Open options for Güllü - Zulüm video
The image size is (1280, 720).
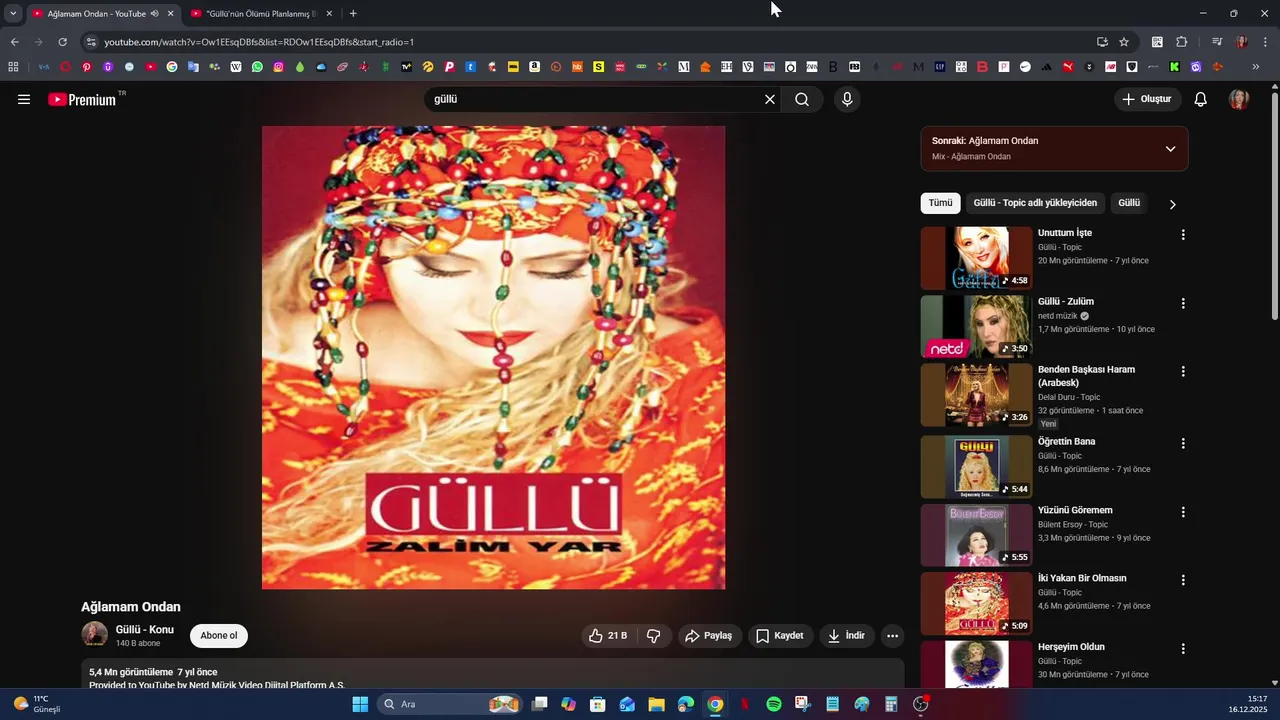(1183, 303)
